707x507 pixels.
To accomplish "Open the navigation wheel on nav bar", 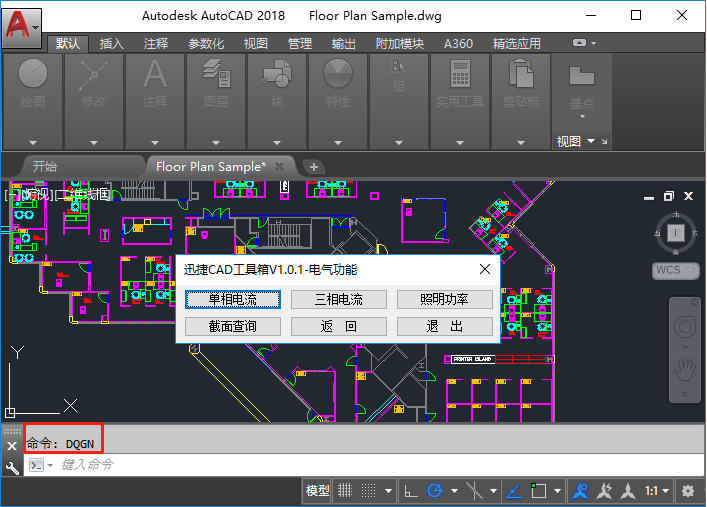I will pos(684,327).
